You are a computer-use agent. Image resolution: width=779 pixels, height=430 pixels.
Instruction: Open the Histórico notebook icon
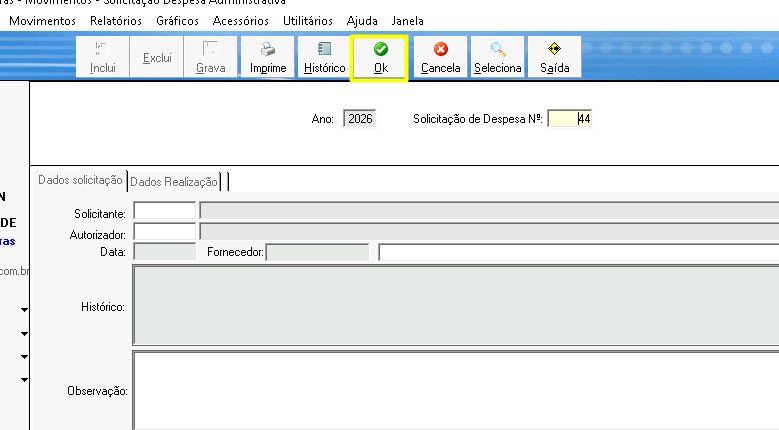point(324,49)
